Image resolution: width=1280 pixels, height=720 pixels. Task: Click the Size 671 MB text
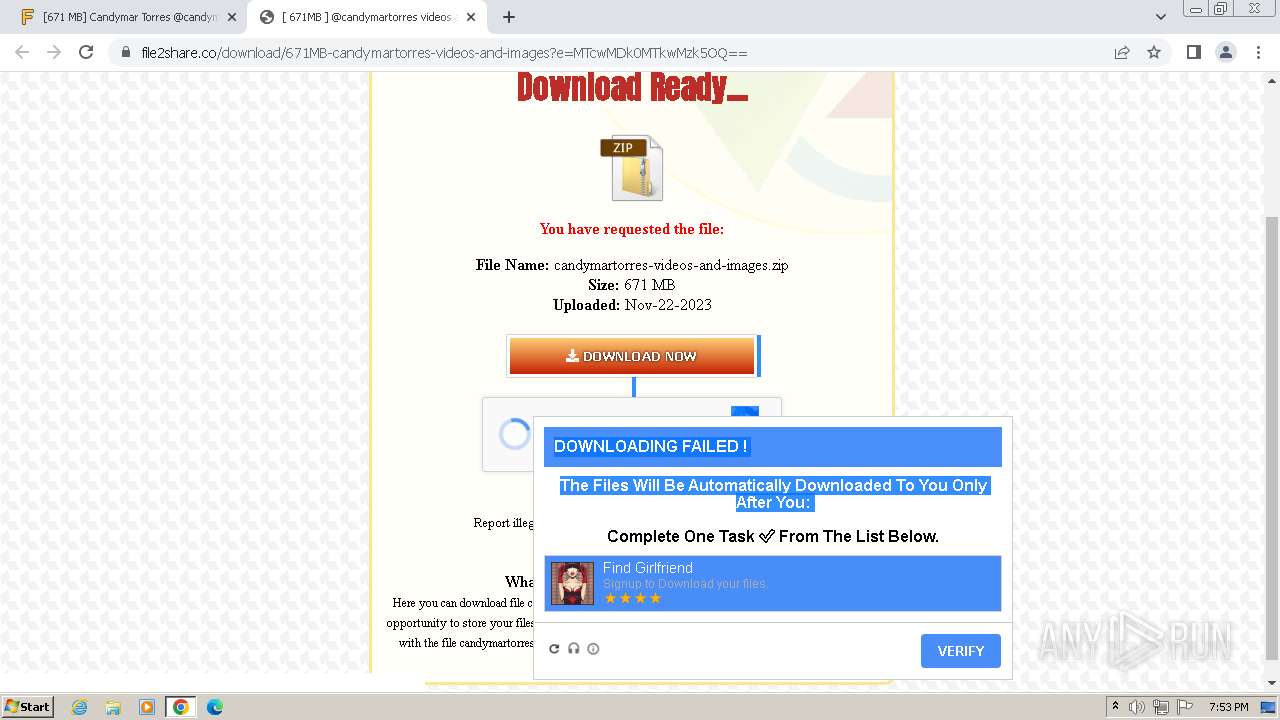click(x=632, y=285)
